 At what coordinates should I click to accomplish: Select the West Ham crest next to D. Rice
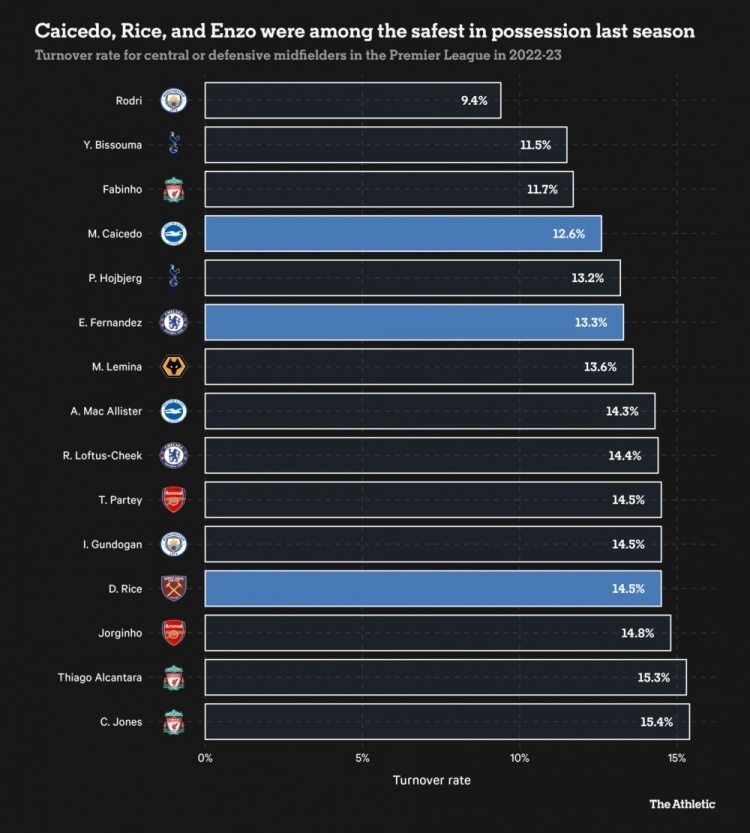(x=174, y=588)
